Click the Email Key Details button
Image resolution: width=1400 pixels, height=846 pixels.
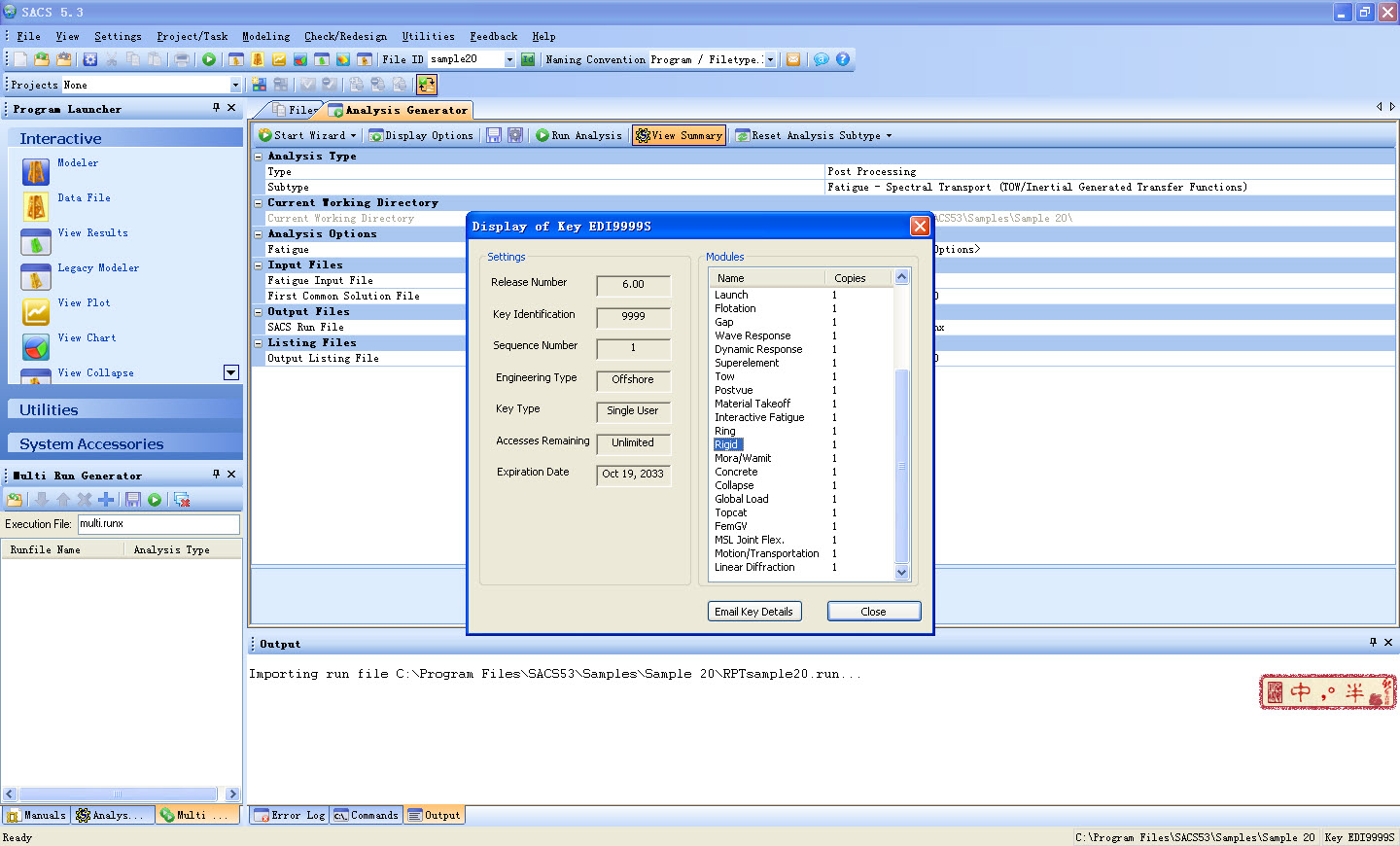(754, 612)
